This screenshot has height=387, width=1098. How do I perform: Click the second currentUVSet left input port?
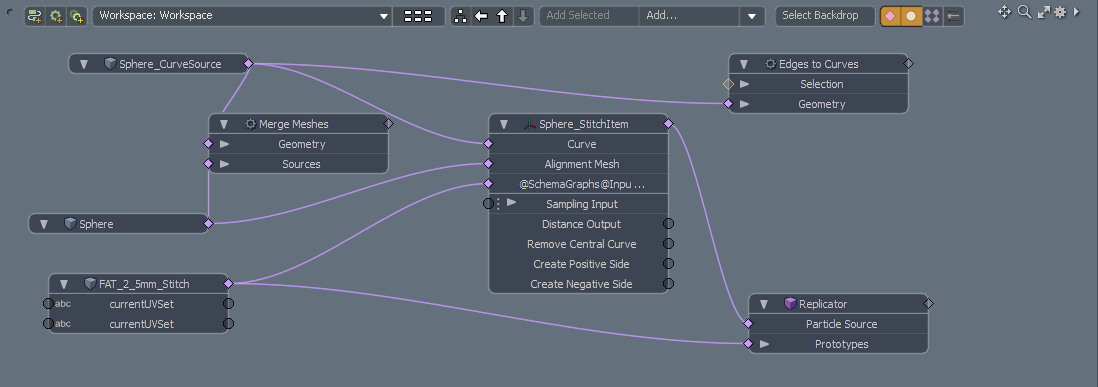pyautogui.click(x=48, y=324)
